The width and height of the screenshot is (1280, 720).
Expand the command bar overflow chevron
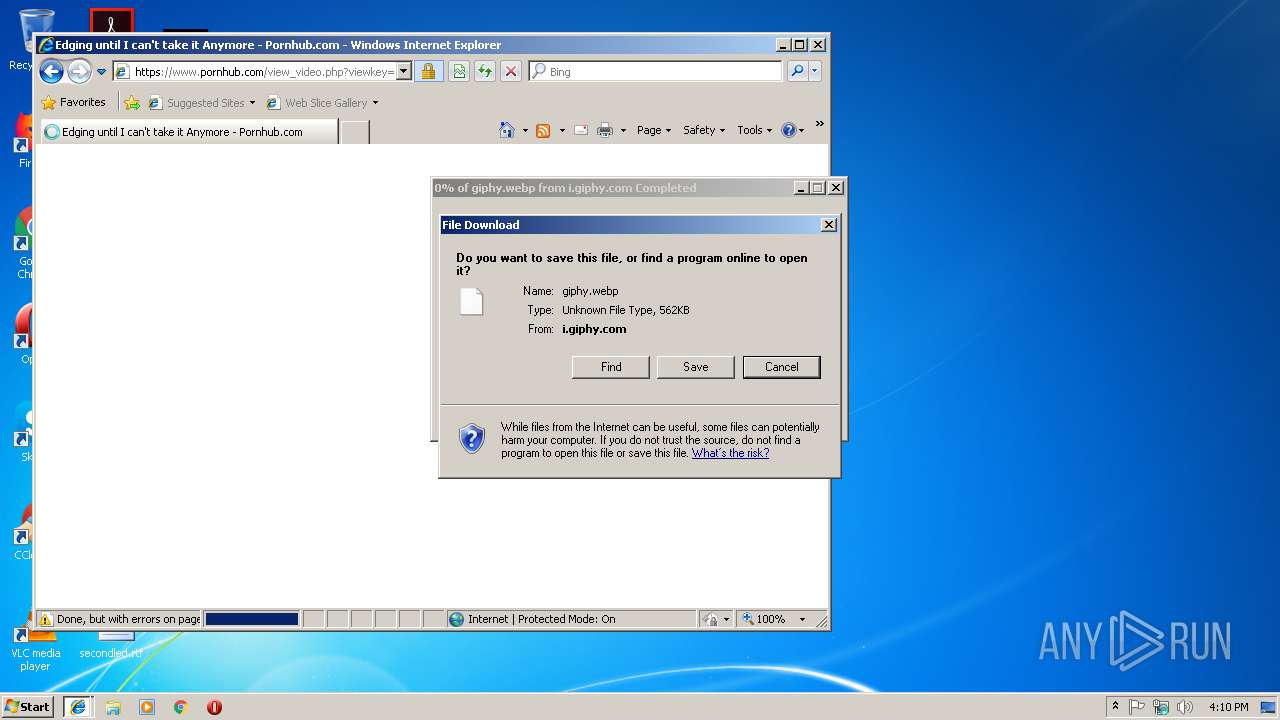coord(819,125)
